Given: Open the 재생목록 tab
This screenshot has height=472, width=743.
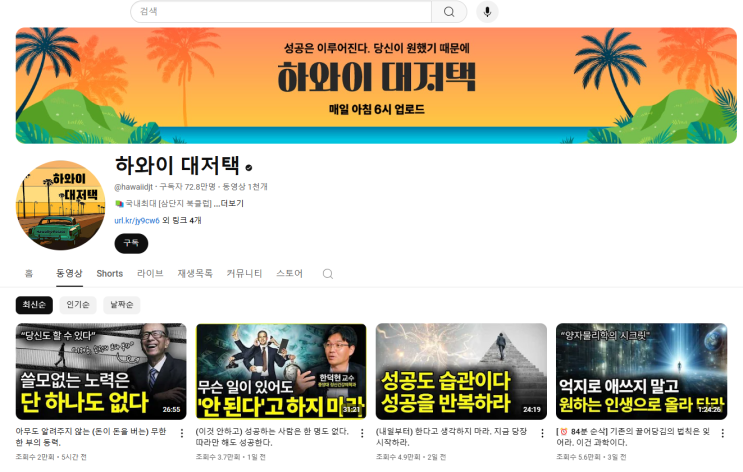Looking at the screenshot, I should [195, 273].
